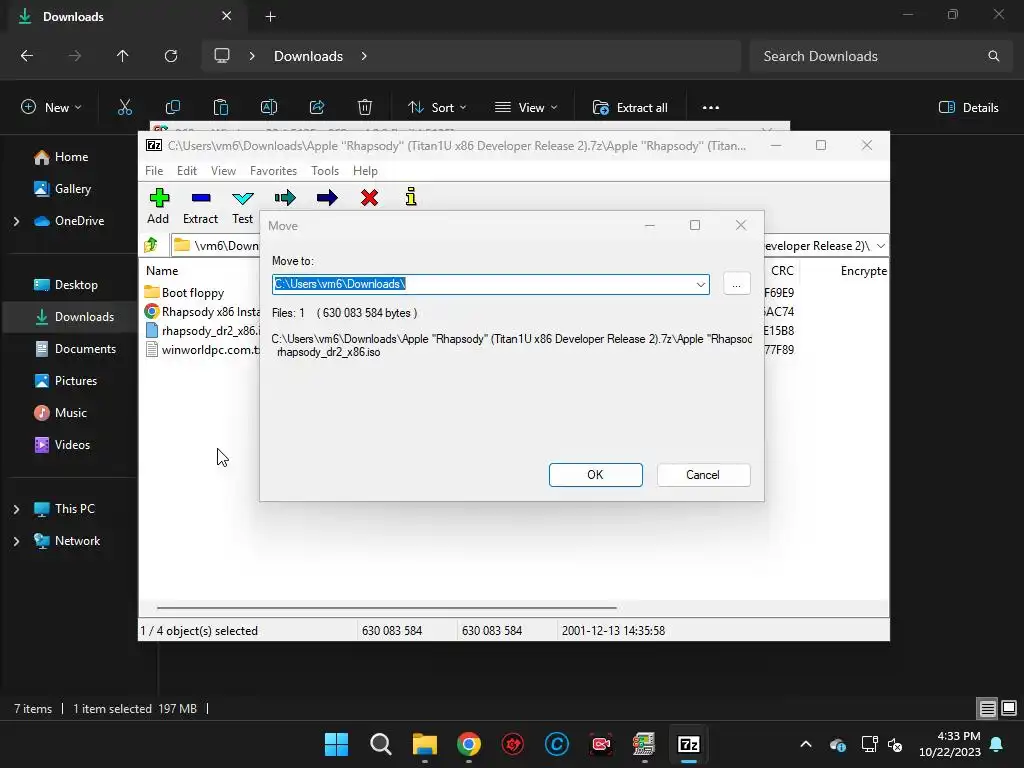
Task: Click the Paste icon in Explorer toolbar
Action: (221, 108)
